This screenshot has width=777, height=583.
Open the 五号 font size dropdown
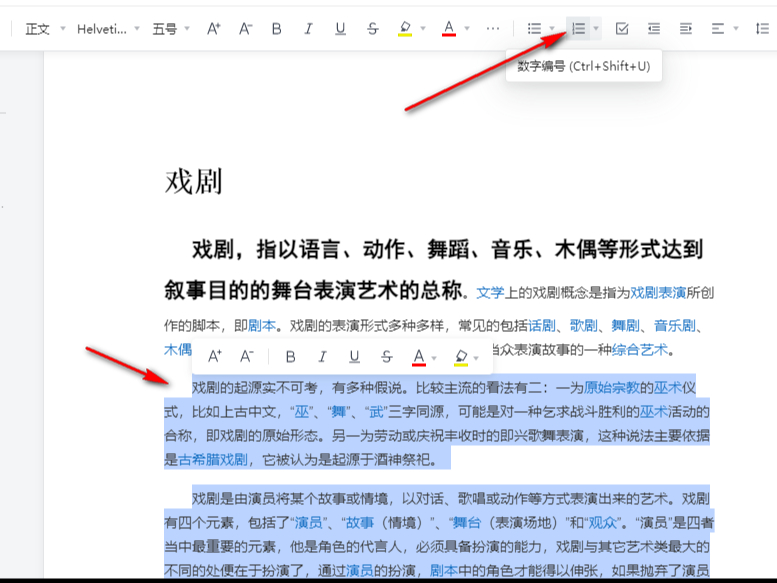coord(170,29)
